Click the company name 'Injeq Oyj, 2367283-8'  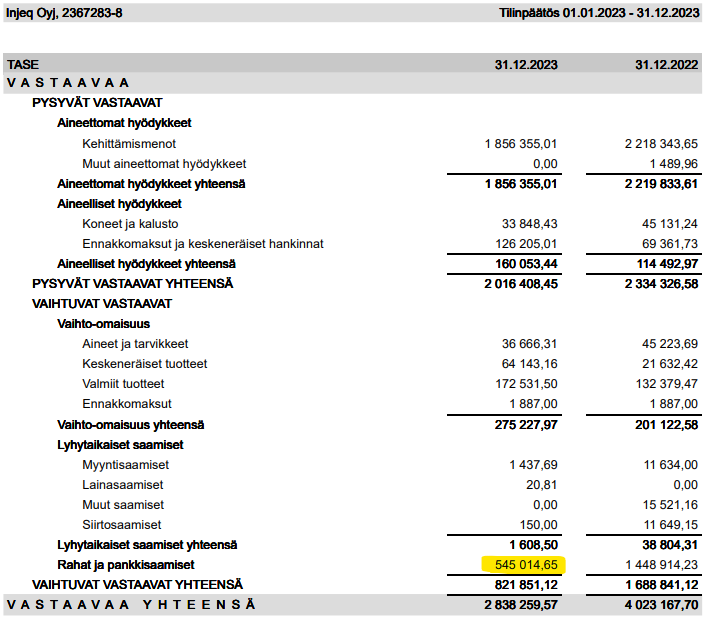(66, 13)
